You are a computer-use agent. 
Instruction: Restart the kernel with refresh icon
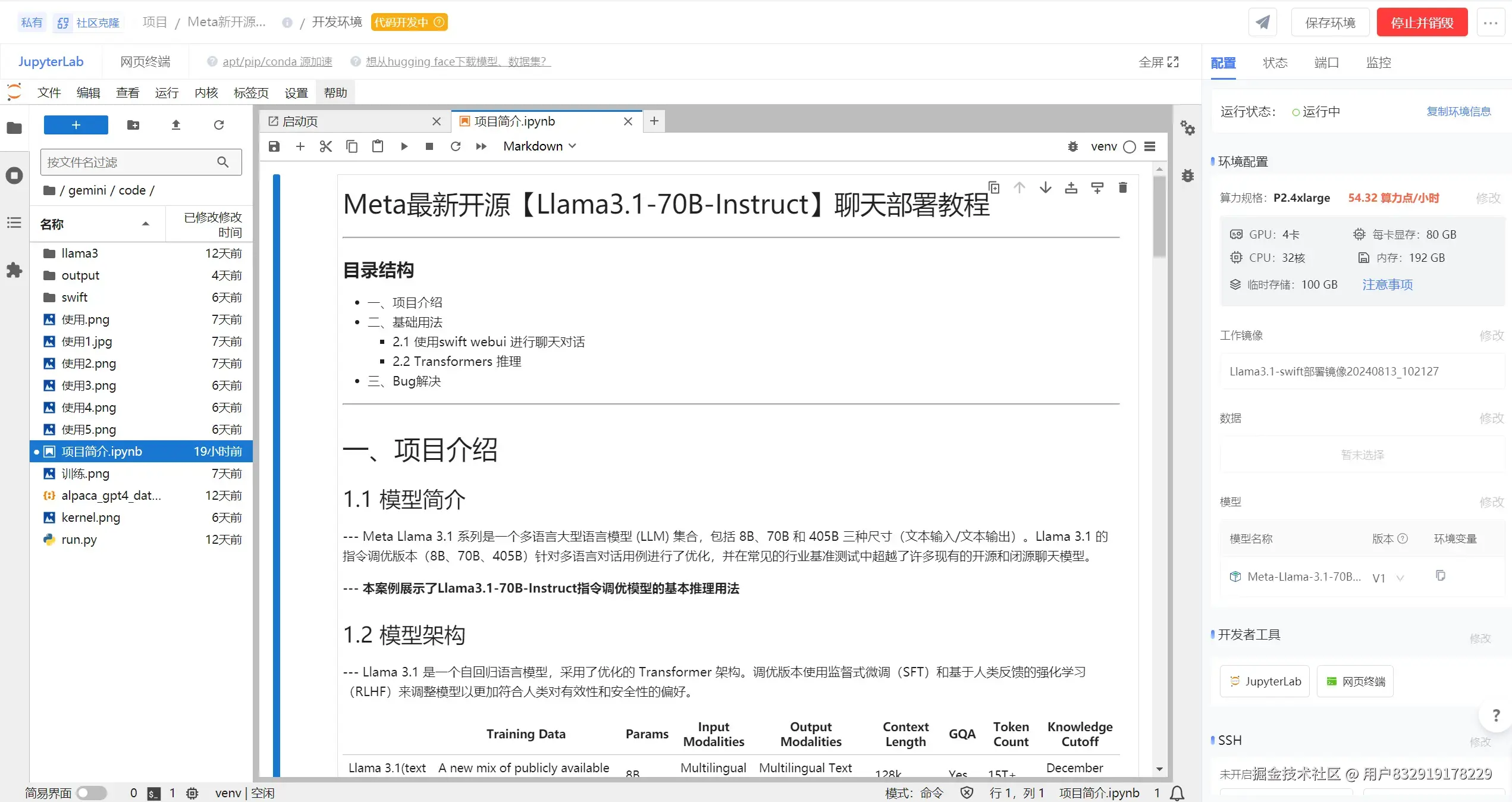455,146
